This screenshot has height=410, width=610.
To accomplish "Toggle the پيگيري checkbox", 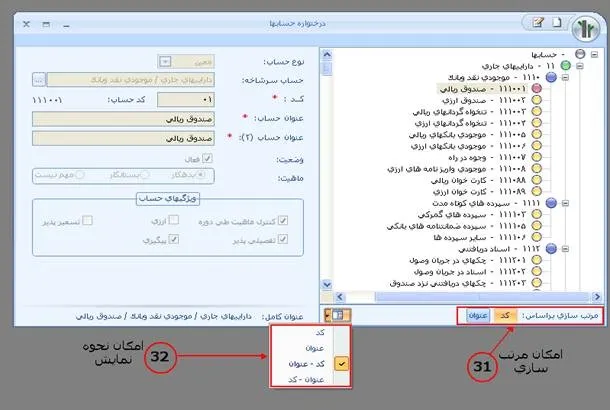I will 174,239.
